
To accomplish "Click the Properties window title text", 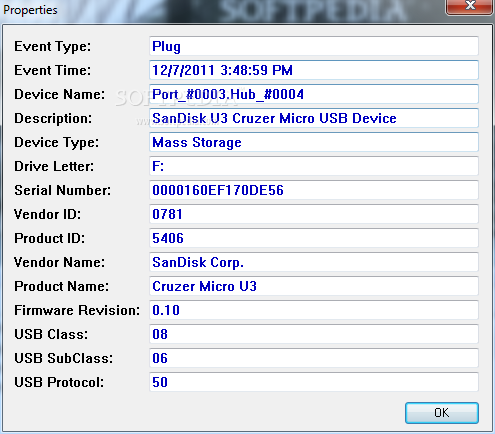I will 30,10.
